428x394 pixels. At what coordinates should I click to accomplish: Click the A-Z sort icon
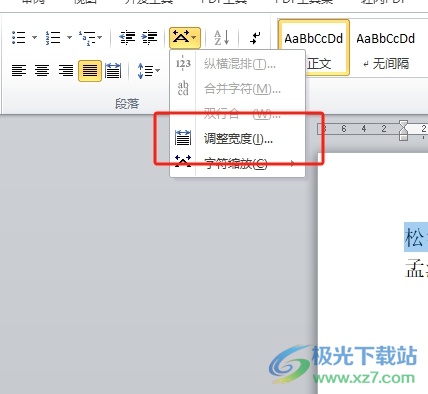pos(221,37)
